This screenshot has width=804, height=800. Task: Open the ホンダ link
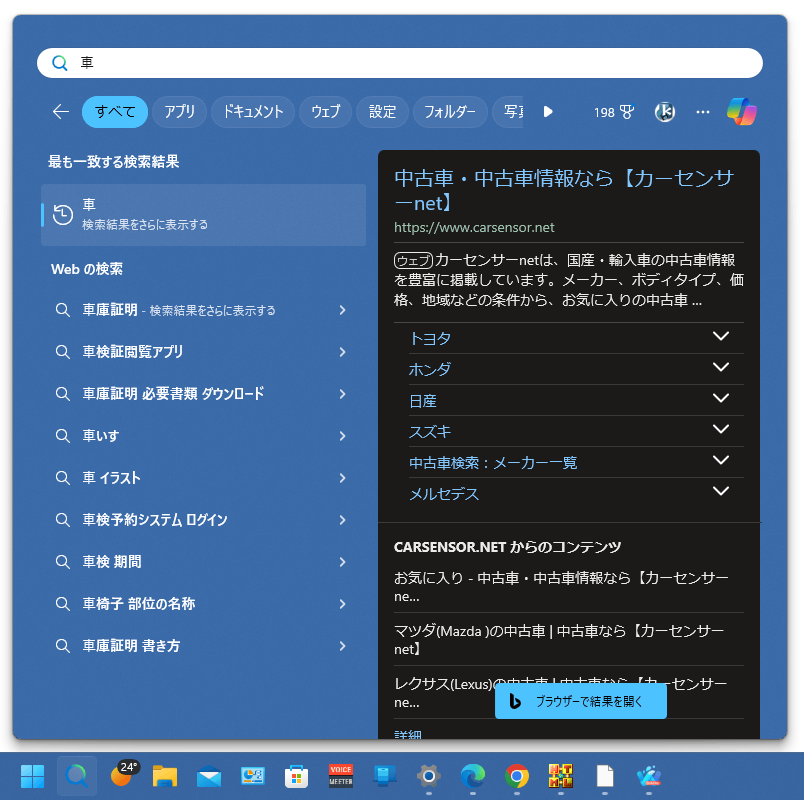[430, 369]
